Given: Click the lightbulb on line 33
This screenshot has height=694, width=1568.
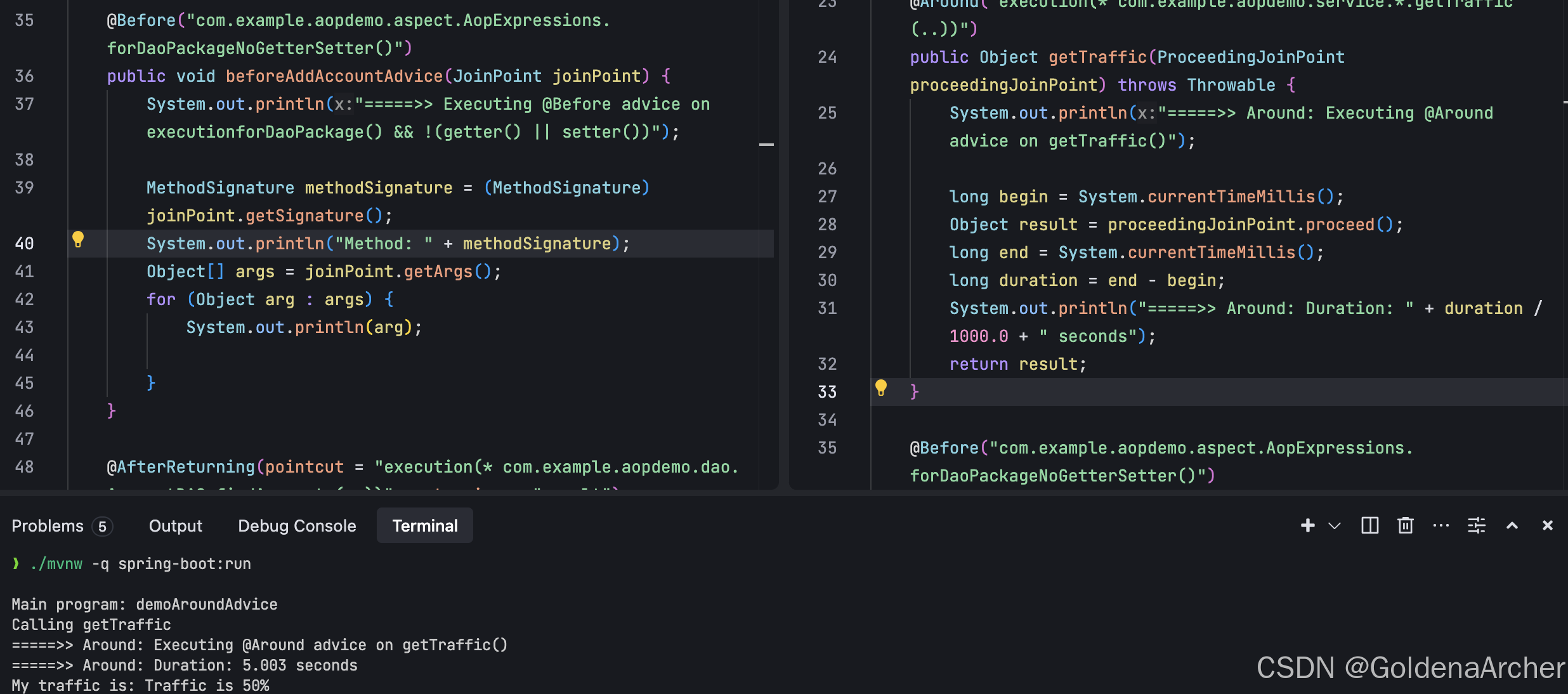Looking at the screenshot, I should [x=880, y=388].
